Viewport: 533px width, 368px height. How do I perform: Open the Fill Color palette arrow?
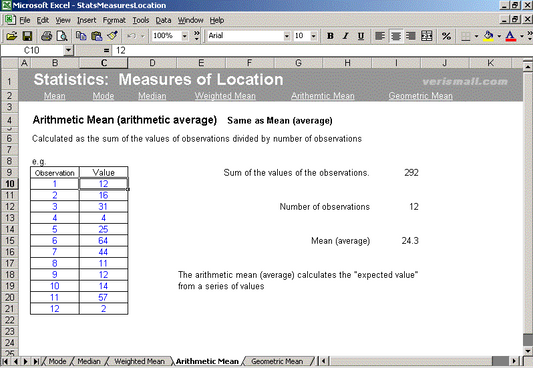pyautogui.click(x=499, y=36)
